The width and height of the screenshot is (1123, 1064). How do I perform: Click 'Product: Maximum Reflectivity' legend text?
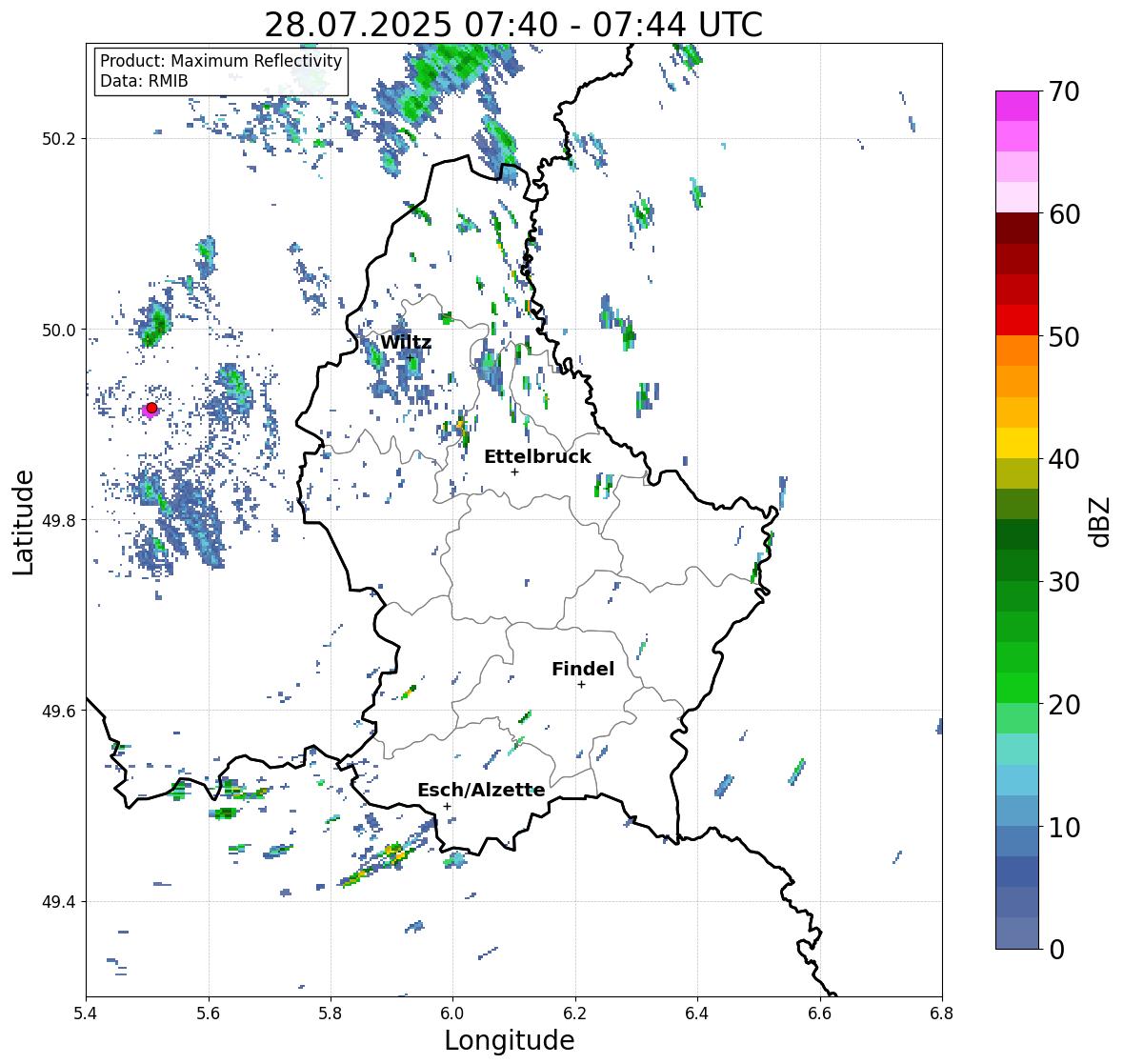(221, 61)
